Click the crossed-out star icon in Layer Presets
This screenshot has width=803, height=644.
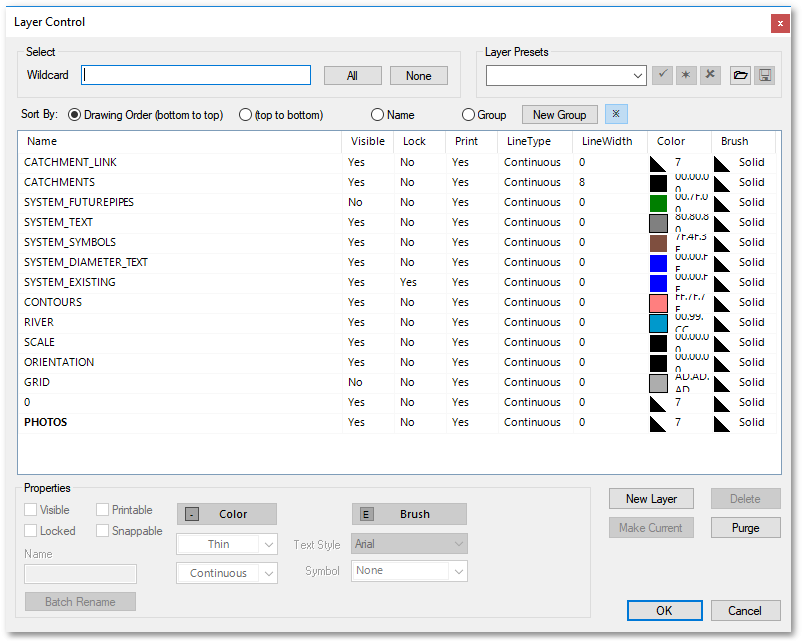(x=710, y=75)
